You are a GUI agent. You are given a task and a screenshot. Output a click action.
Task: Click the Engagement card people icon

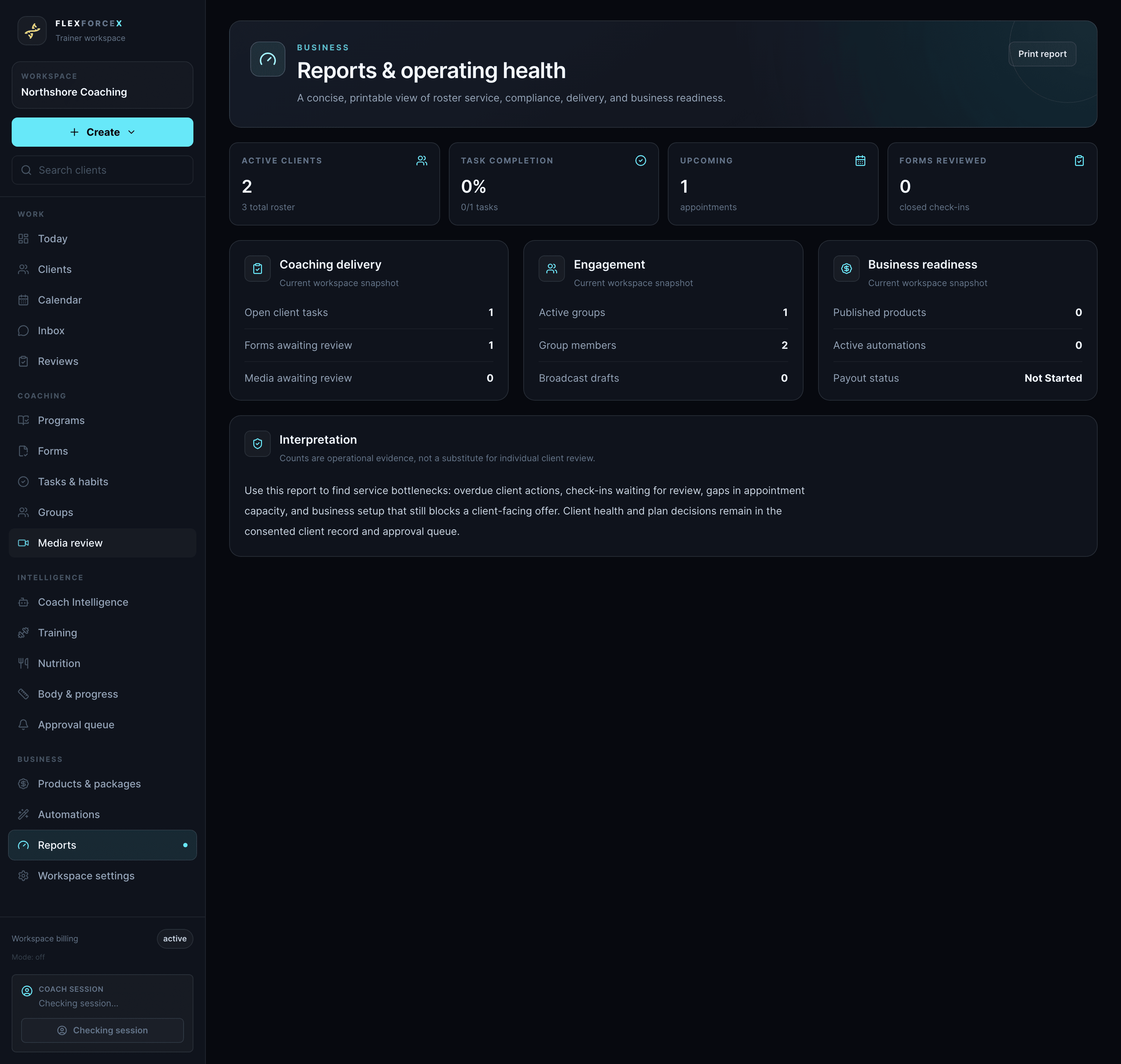coord(551,268)
